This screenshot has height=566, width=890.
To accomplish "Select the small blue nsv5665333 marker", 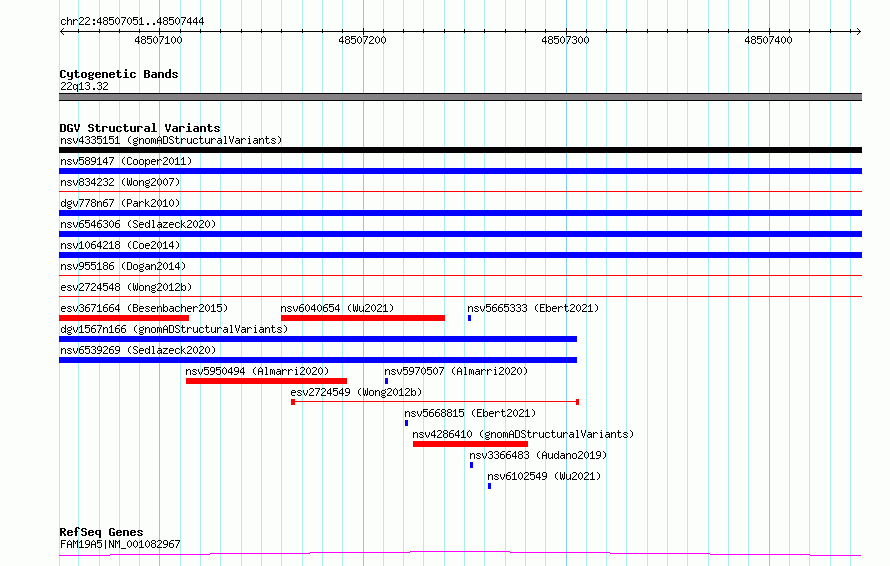I will pos(469,318).
